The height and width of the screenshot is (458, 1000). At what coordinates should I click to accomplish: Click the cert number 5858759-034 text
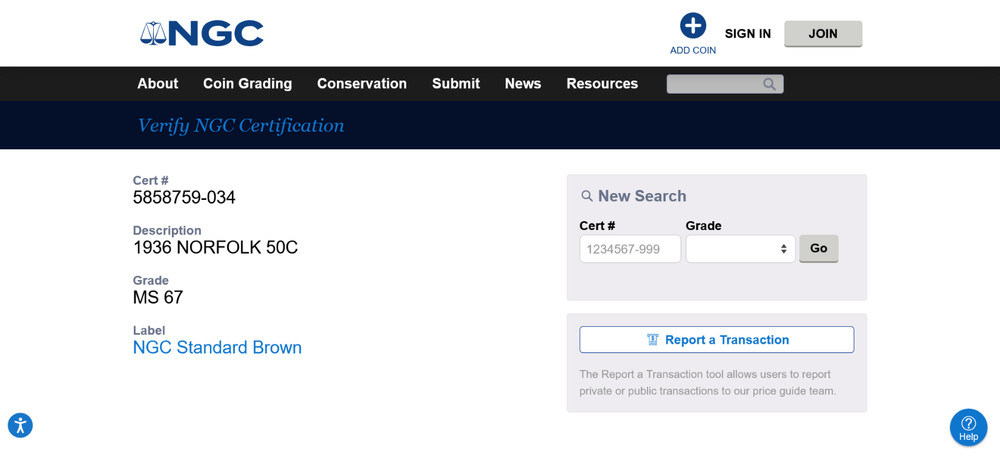(x=184, y=198)
